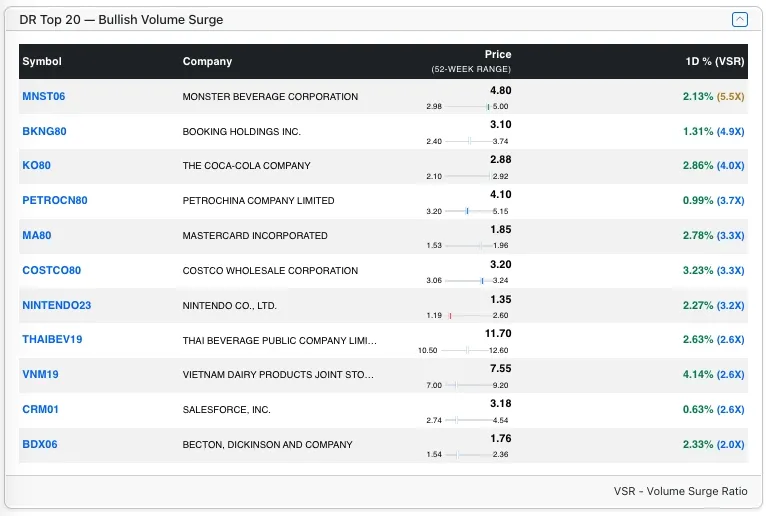Click the VNM19 price 7.55

coord(501,369)
